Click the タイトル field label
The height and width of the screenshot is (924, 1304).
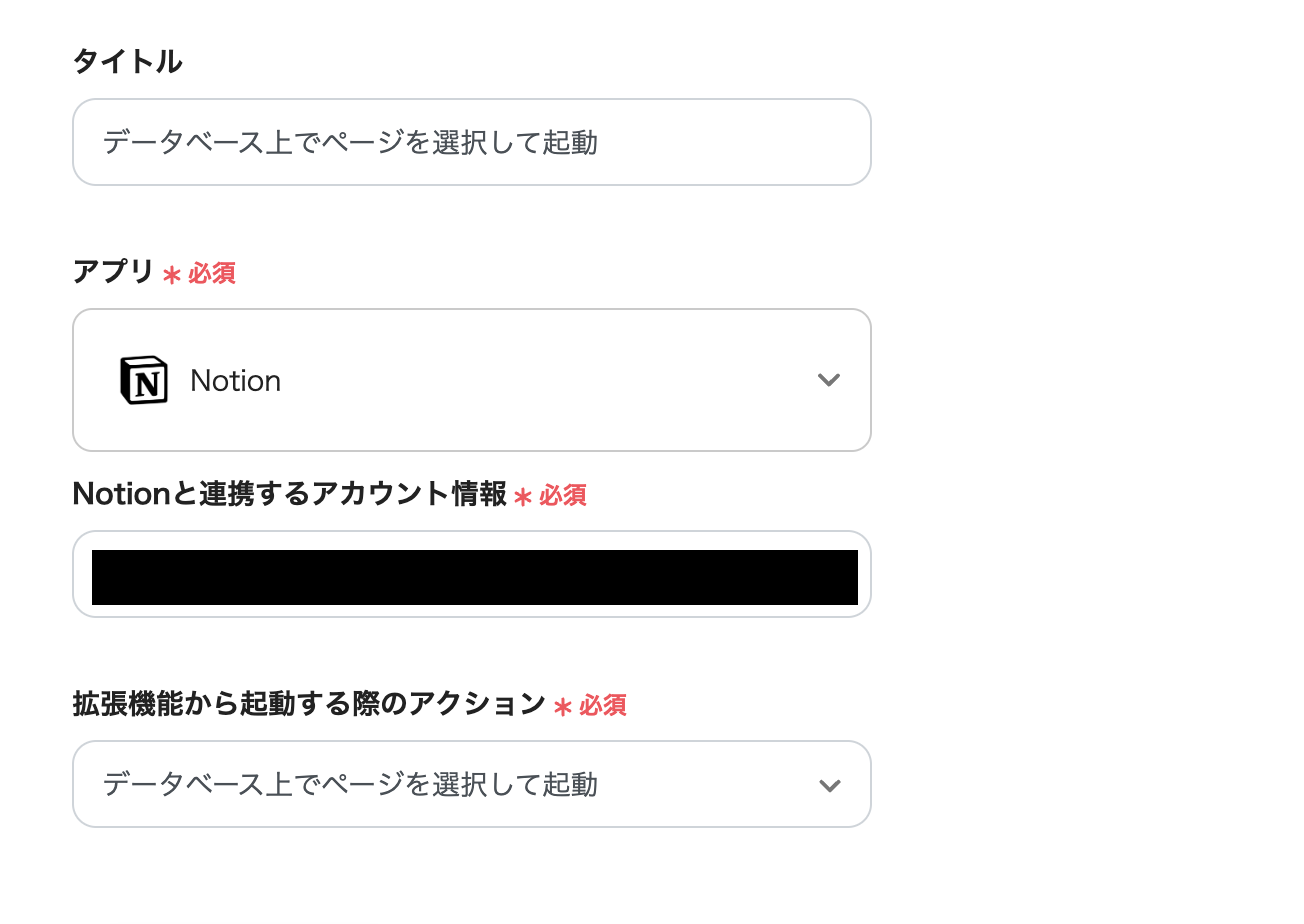point(127,62)
